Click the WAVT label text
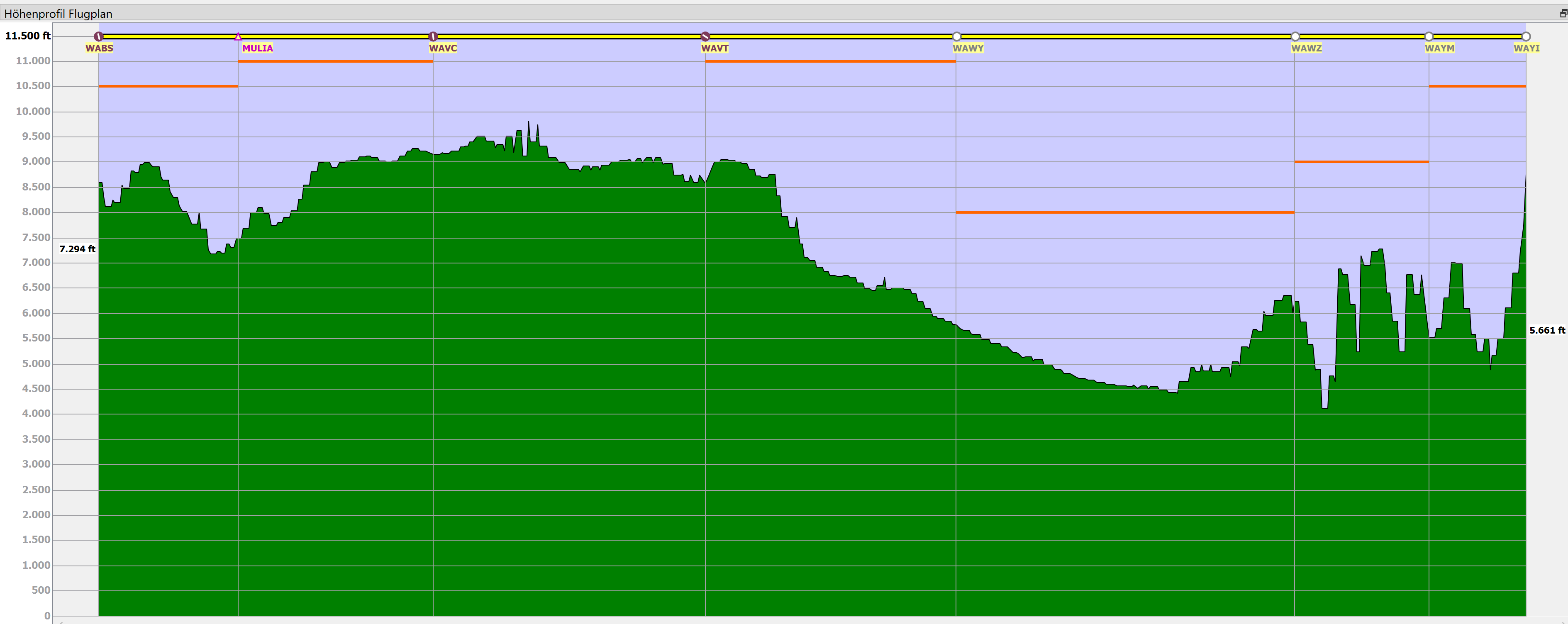1568x624 pixels. (x=715, y=48)
